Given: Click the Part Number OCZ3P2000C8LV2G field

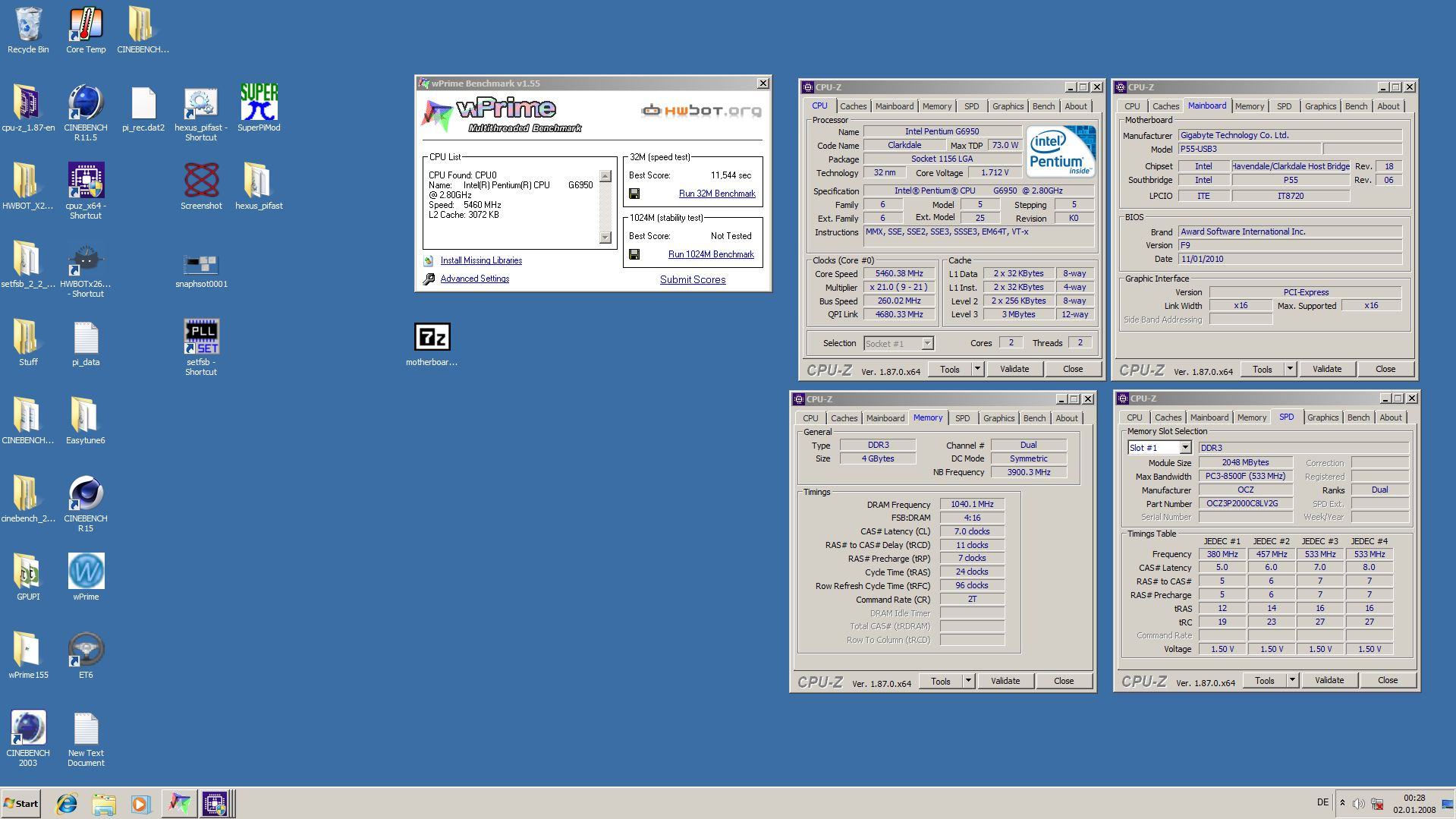Looking at the screenshot, I should (x=1245, y=504).
